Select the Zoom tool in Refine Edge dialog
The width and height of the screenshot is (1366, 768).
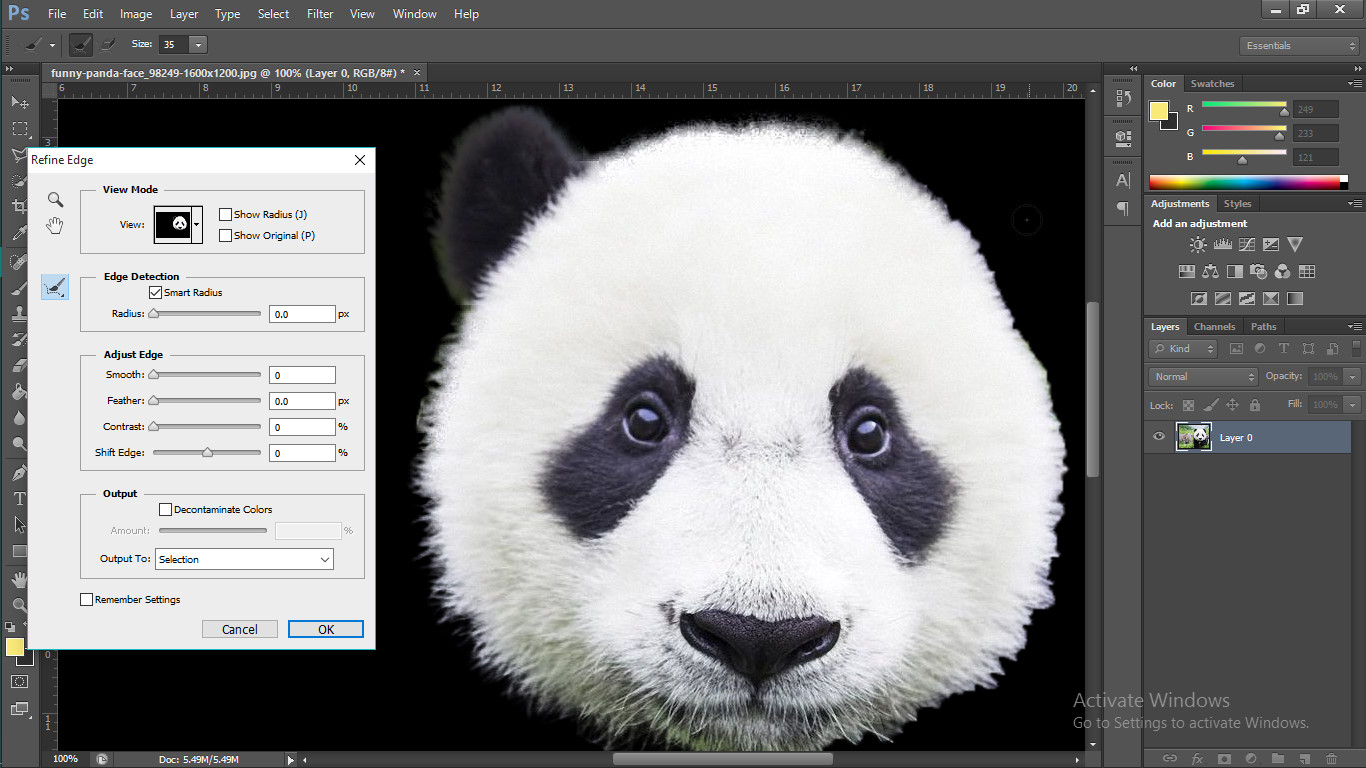point(55,200)
